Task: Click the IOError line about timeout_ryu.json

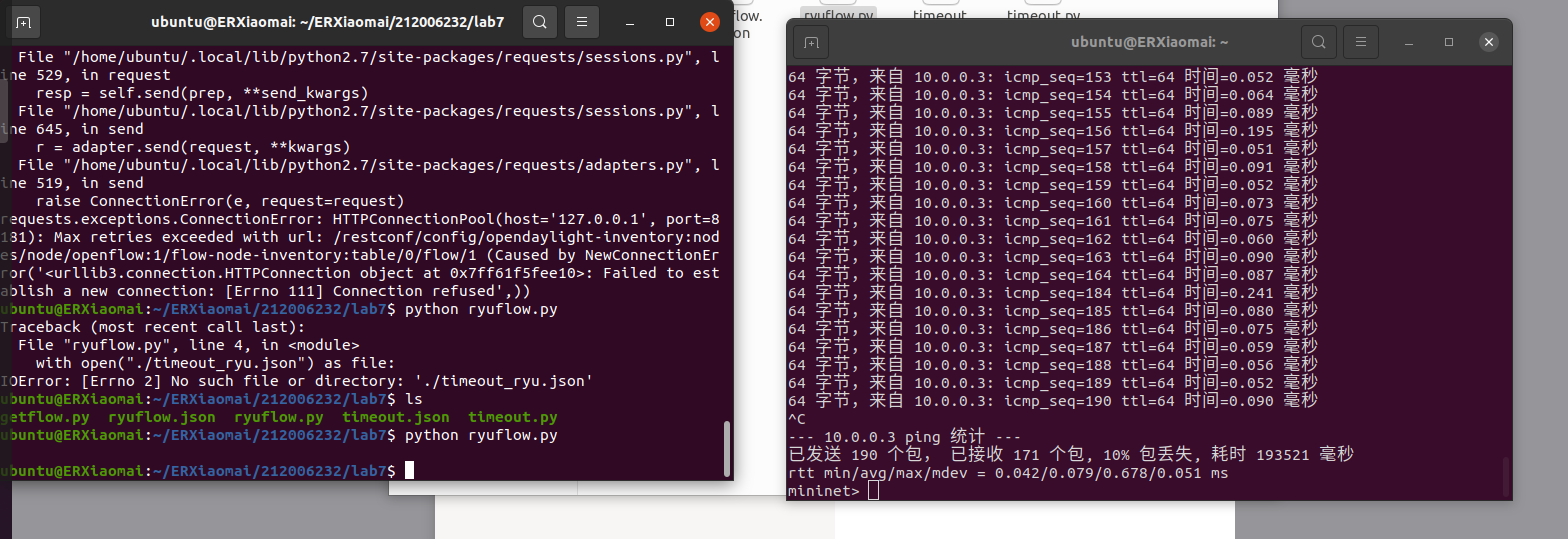Action: coord(298,381)
